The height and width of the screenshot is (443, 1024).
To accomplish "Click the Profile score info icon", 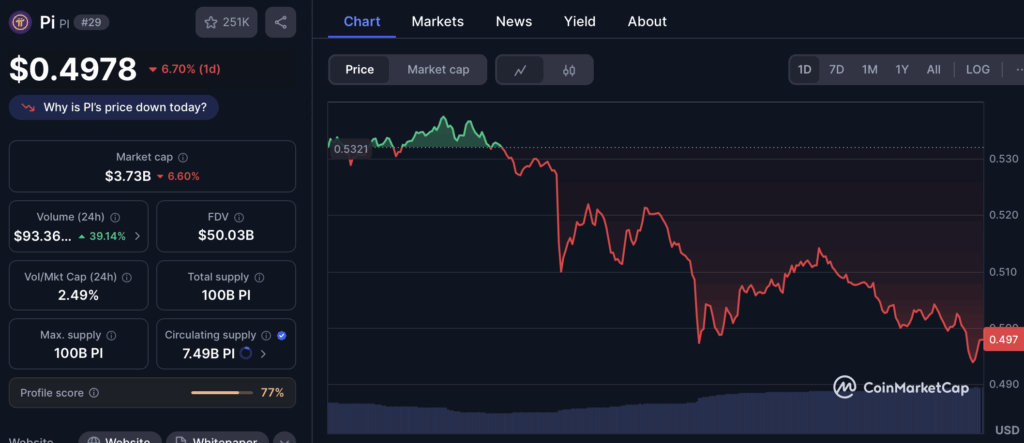I will click(x=94, y=393).
